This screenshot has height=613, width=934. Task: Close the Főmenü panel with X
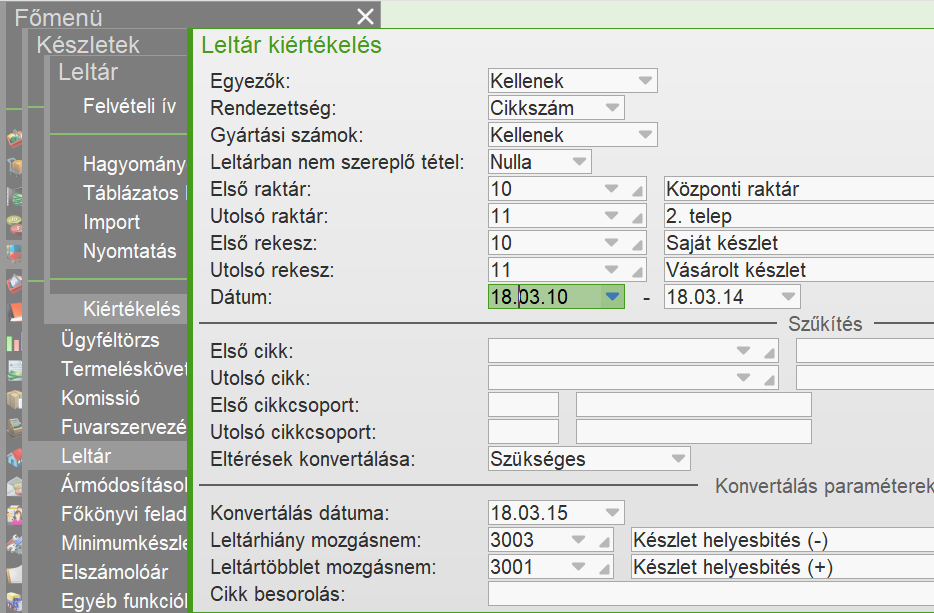point(365,16)
